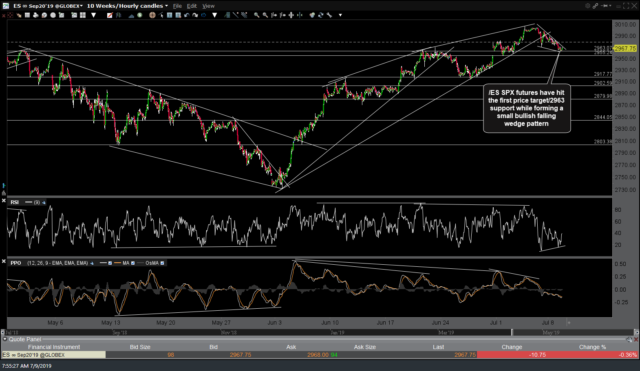Collapse the Quote Panel expander
This screenshot has height=371, width=640.
pos(4,339)
